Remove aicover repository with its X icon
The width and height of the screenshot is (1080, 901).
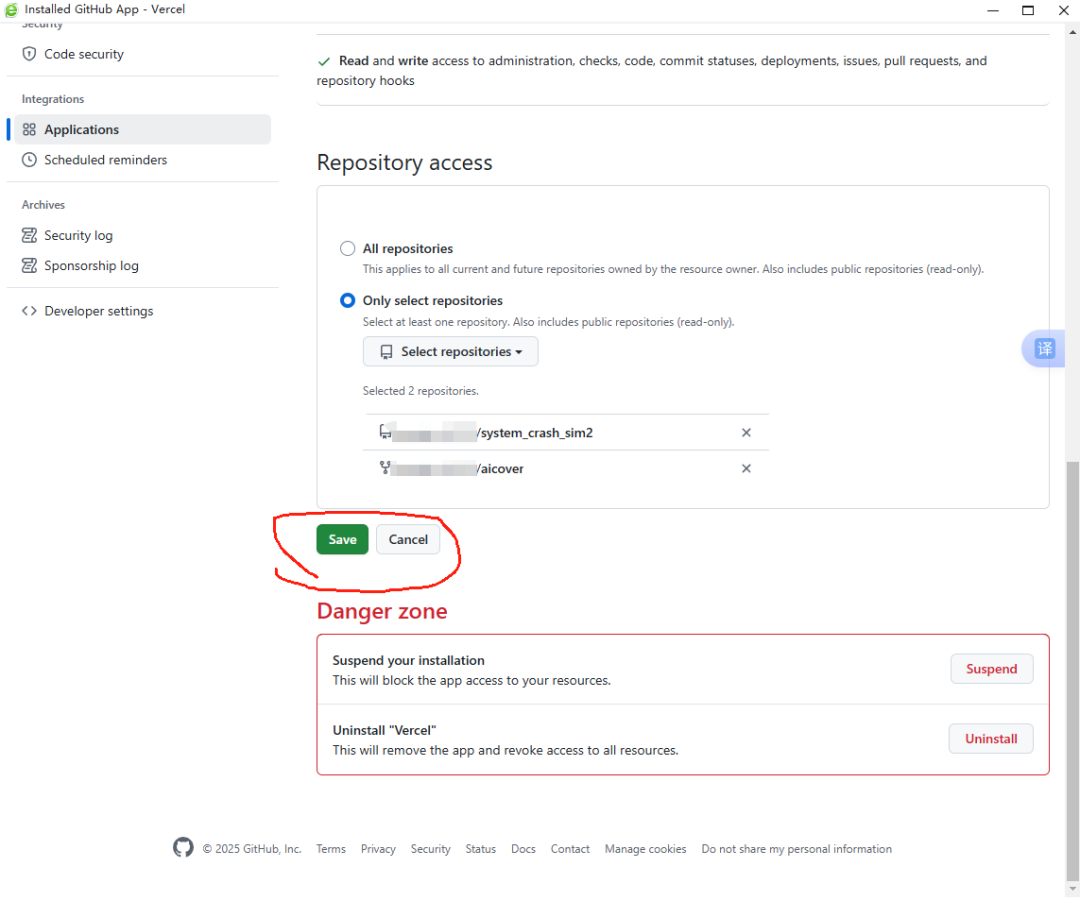[x=746, y=469]
